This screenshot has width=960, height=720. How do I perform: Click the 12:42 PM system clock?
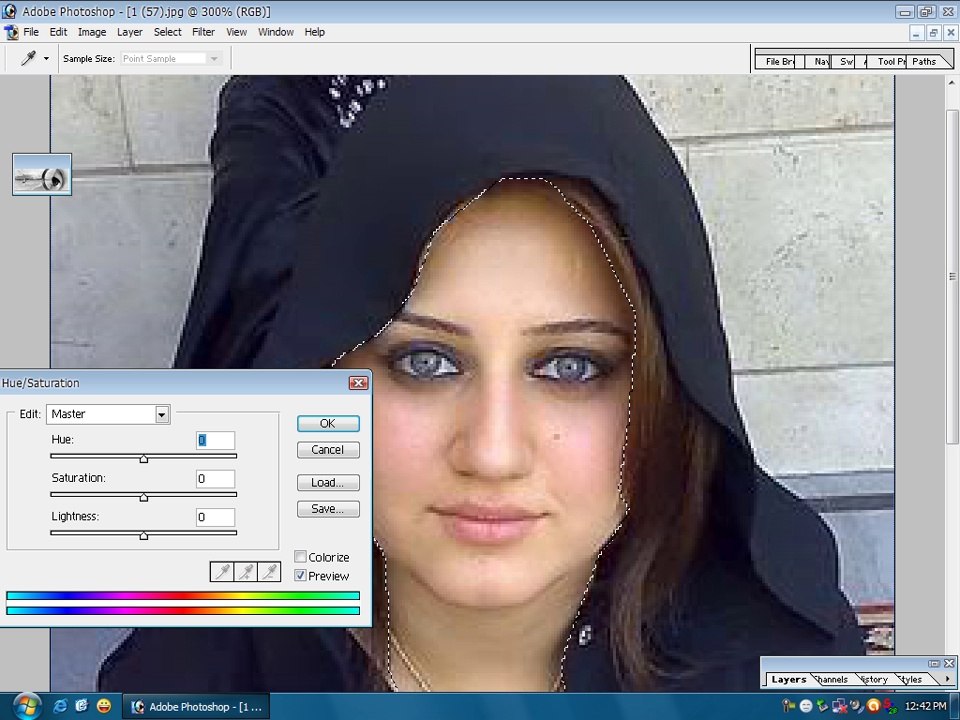coord(925,707)
